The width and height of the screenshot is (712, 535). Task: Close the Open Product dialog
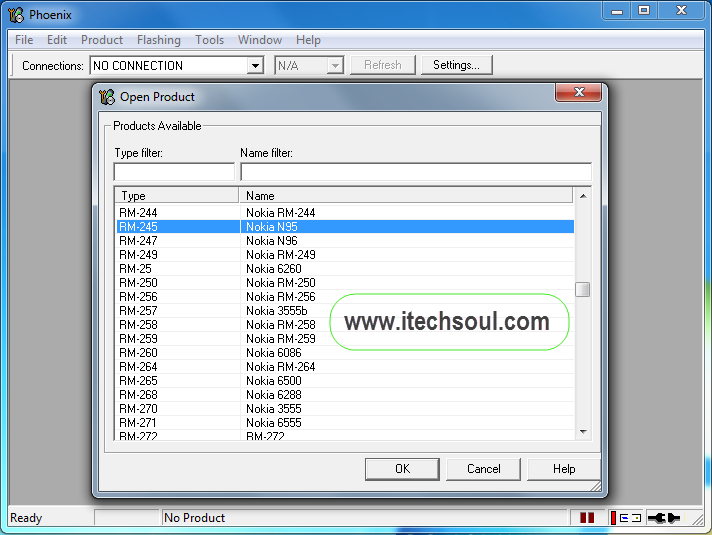[x=578, y=93]
